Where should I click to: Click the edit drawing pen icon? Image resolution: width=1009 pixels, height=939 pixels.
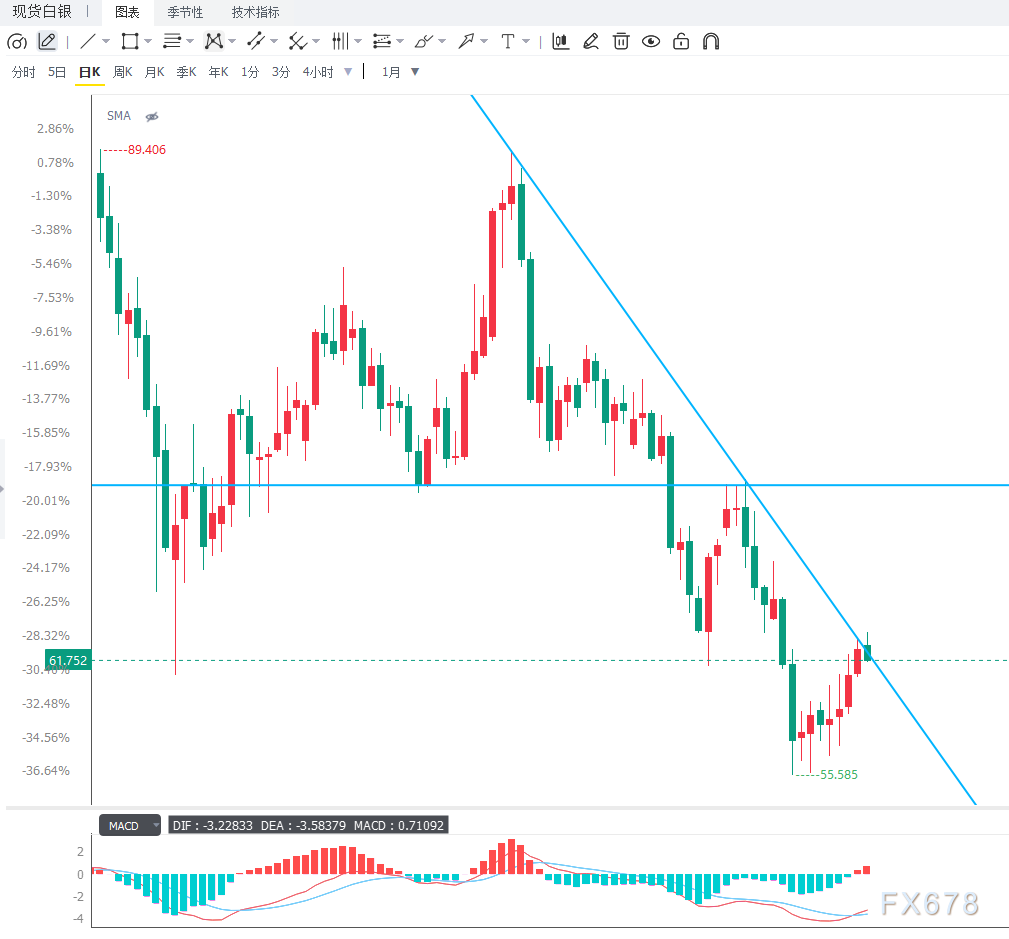(x=591, y=41)
